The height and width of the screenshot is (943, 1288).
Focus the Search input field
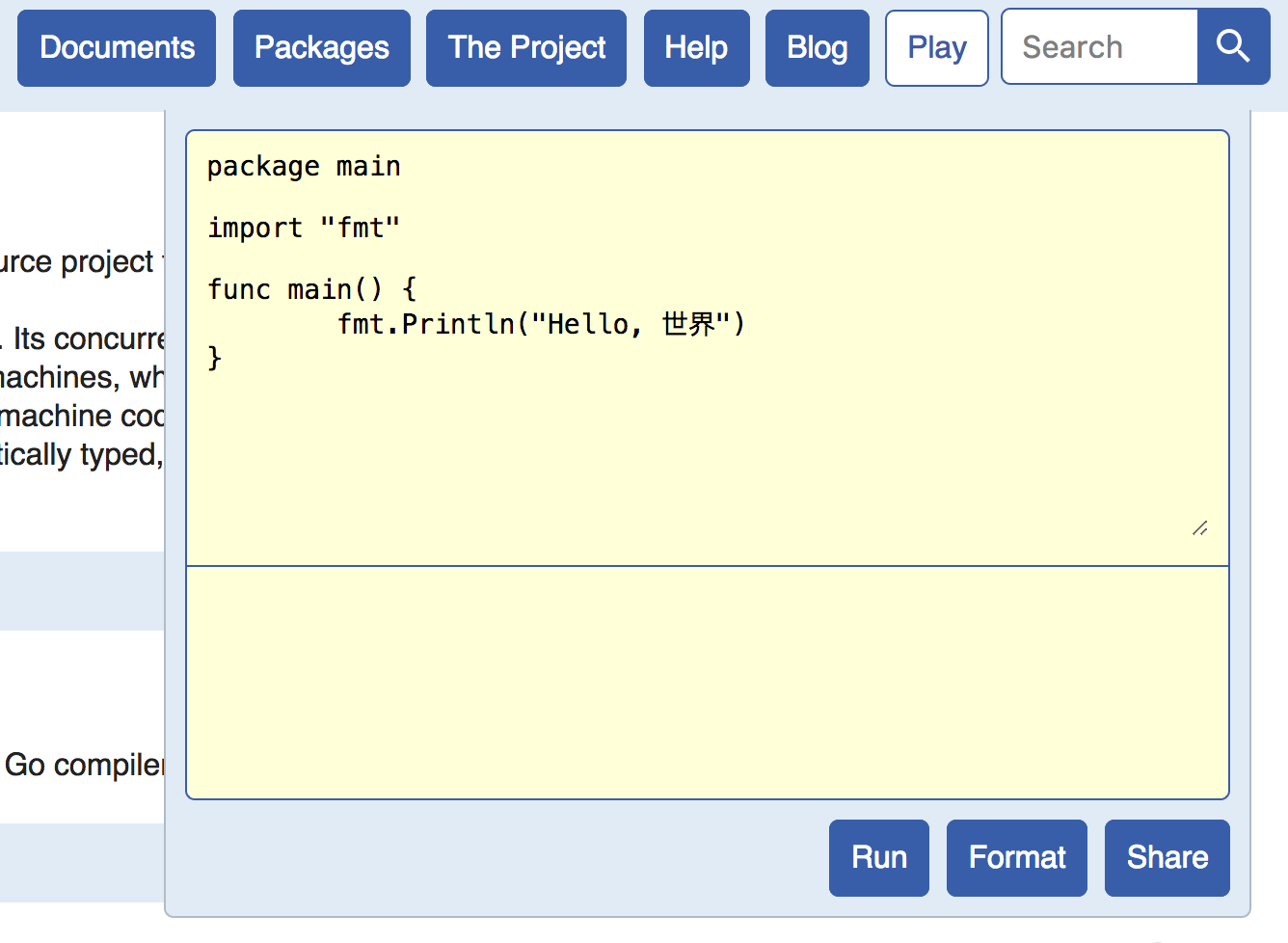[1099, 47]
